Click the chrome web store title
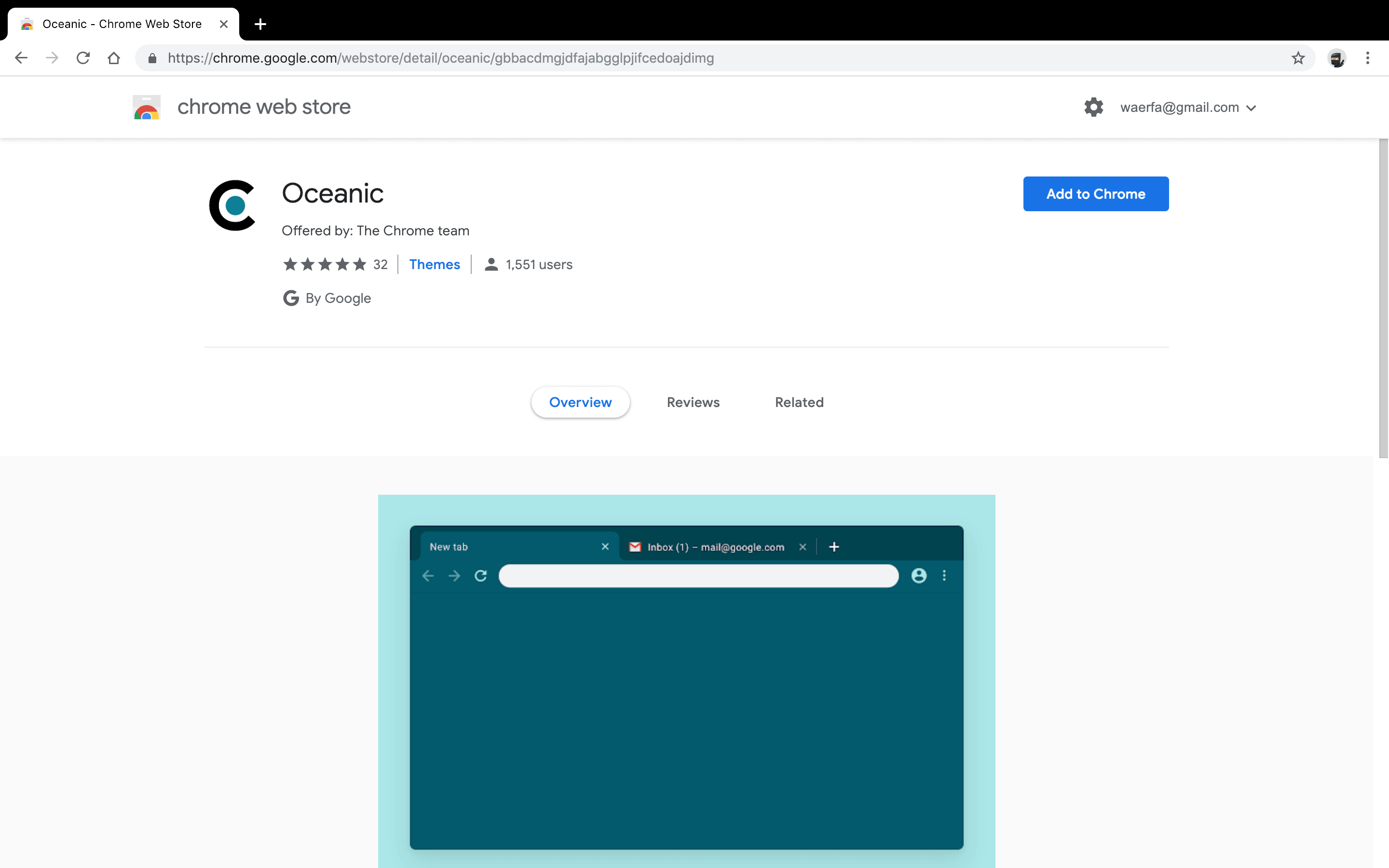Viewport: 1389px width, 868px height. tap(264, 107)
